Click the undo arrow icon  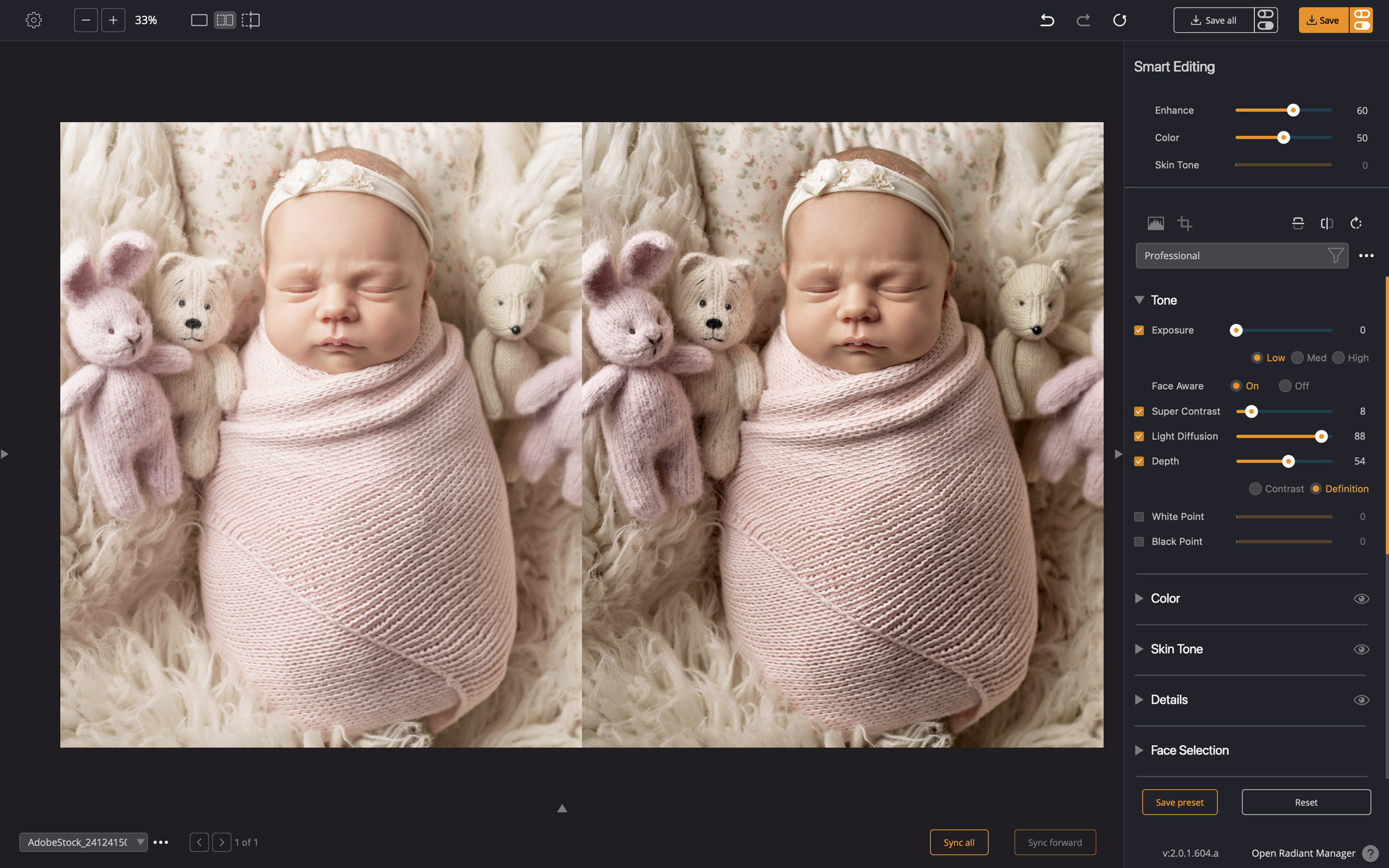coord(1047,20)
